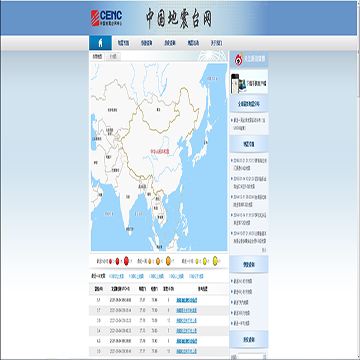Click the smallest orange circle in the legend
Image resolution: width=360 pixels, height=360 pixels.
pos(150,261)
